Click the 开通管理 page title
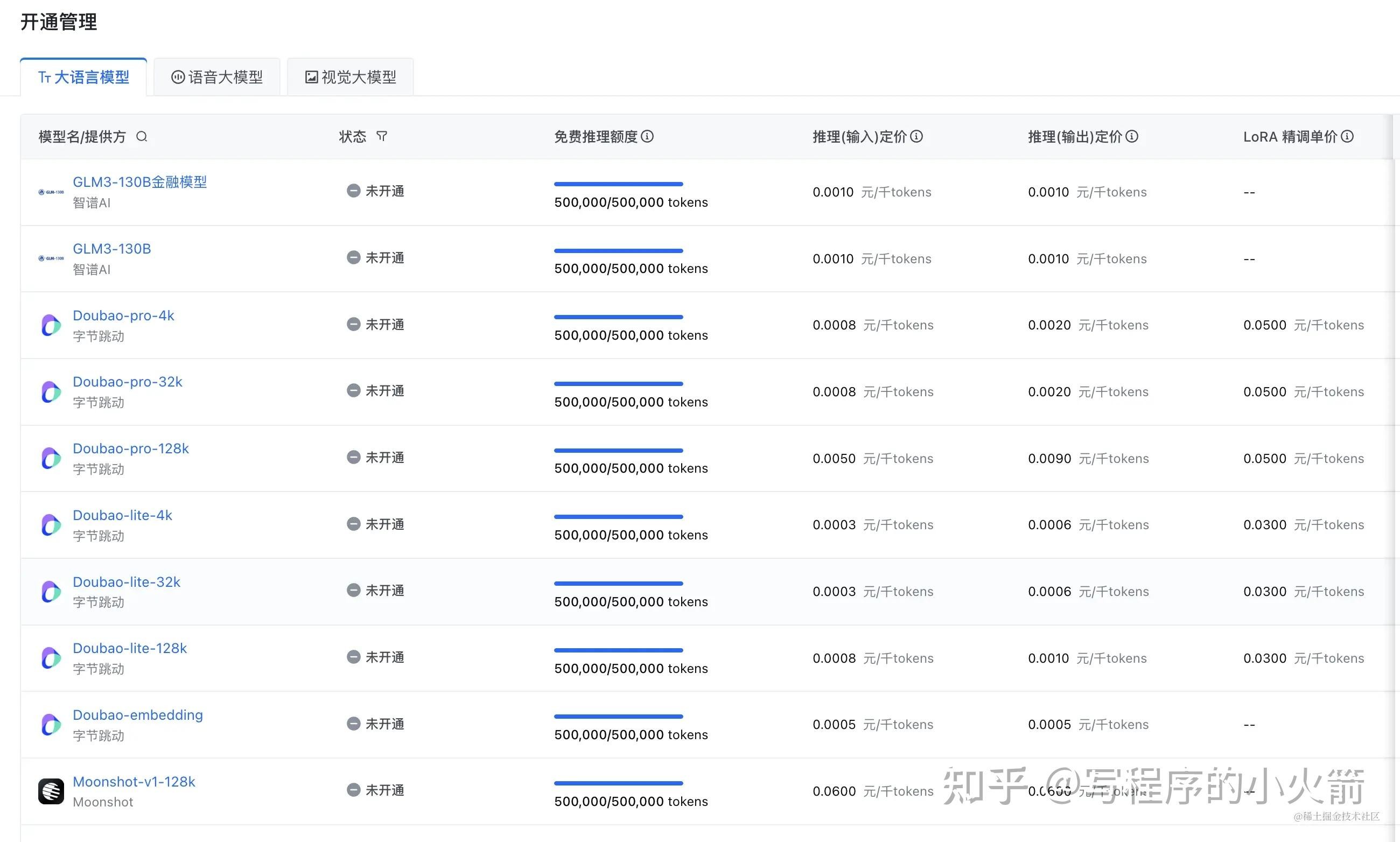This screenshot has height=842, width=1400. (59, 22)
